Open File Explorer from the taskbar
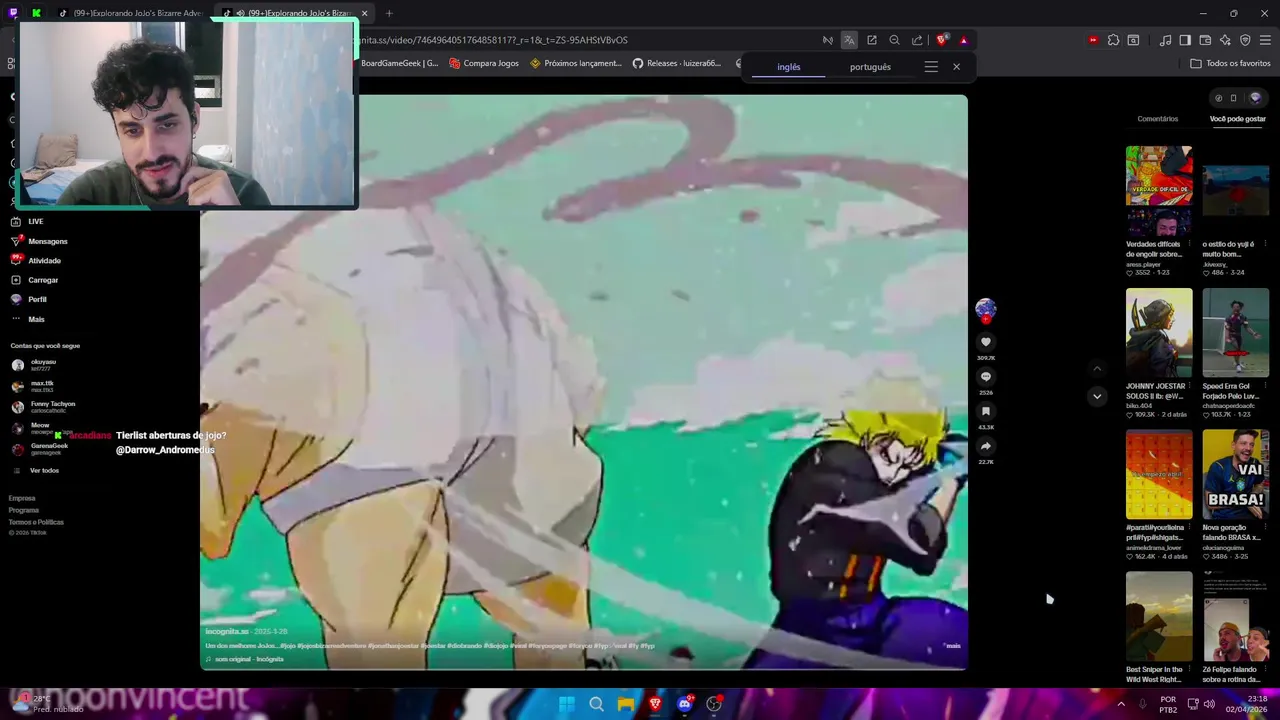This screenshot has height=720, width=1280. coord(625,704)
